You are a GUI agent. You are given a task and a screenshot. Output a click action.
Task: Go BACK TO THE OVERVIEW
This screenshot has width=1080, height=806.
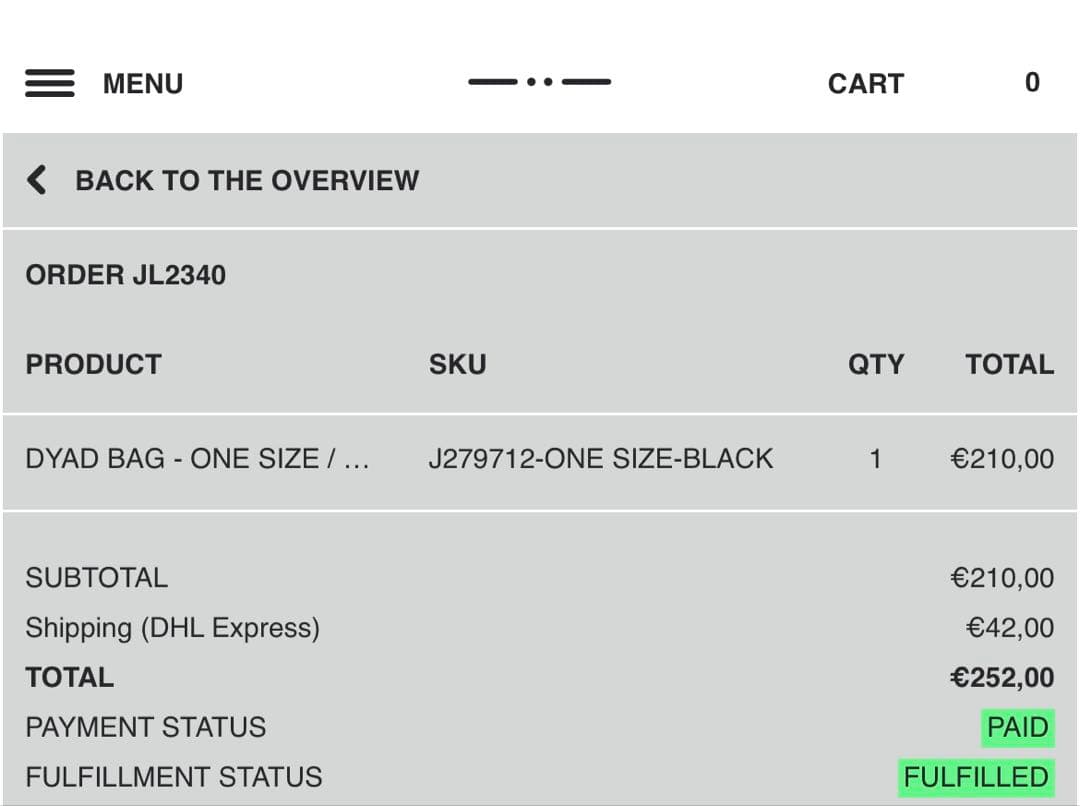coord(247,181)
